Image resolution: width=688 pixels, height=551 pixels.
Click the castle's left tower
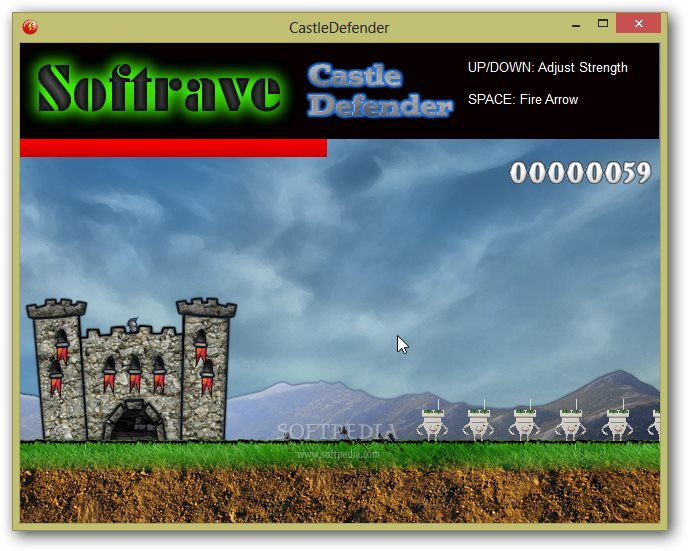click(x=58, y=369)
